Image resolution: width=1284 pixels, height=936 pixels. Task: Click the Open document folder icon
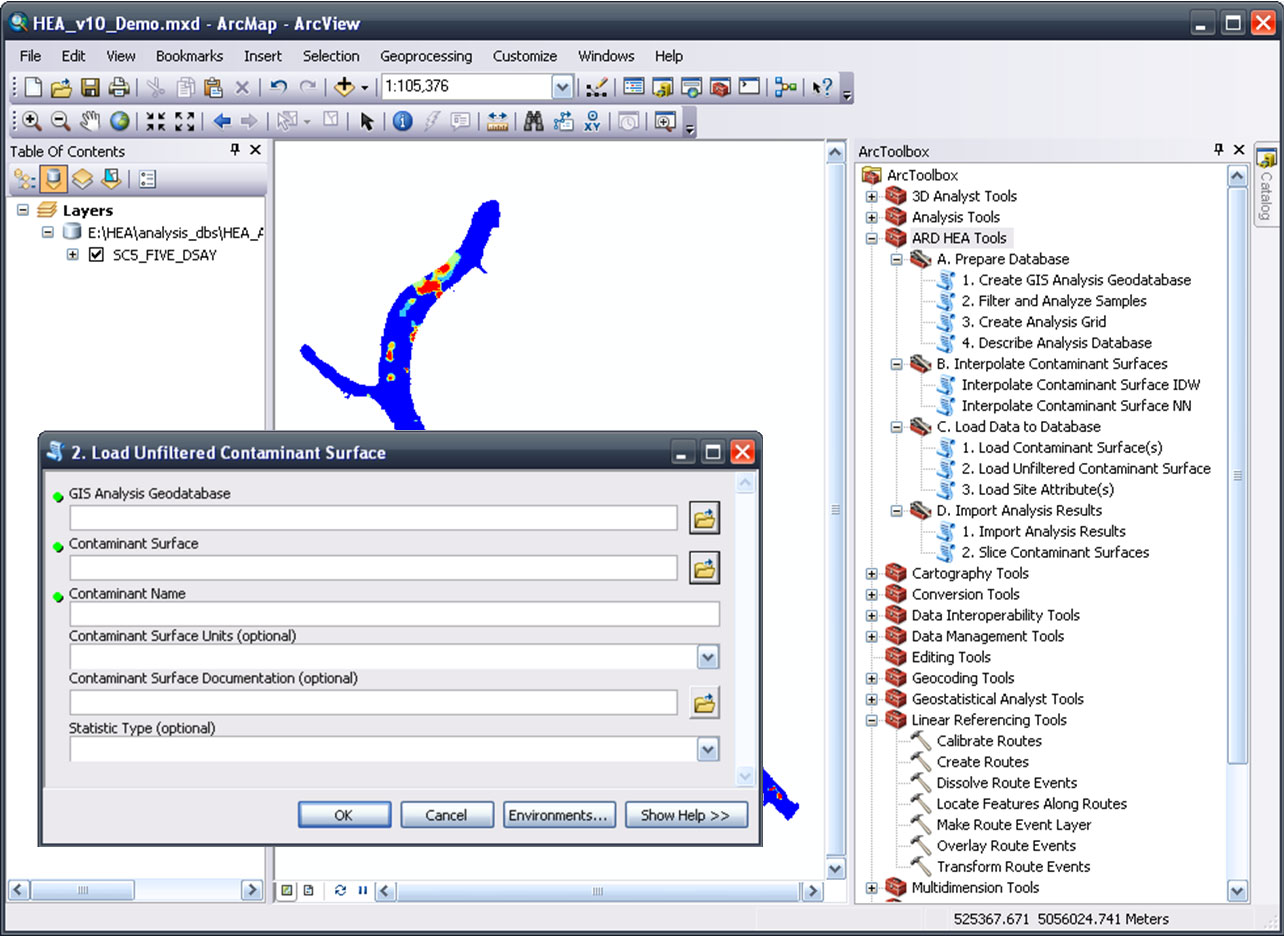pyautogui.click(x=61, y=87)
